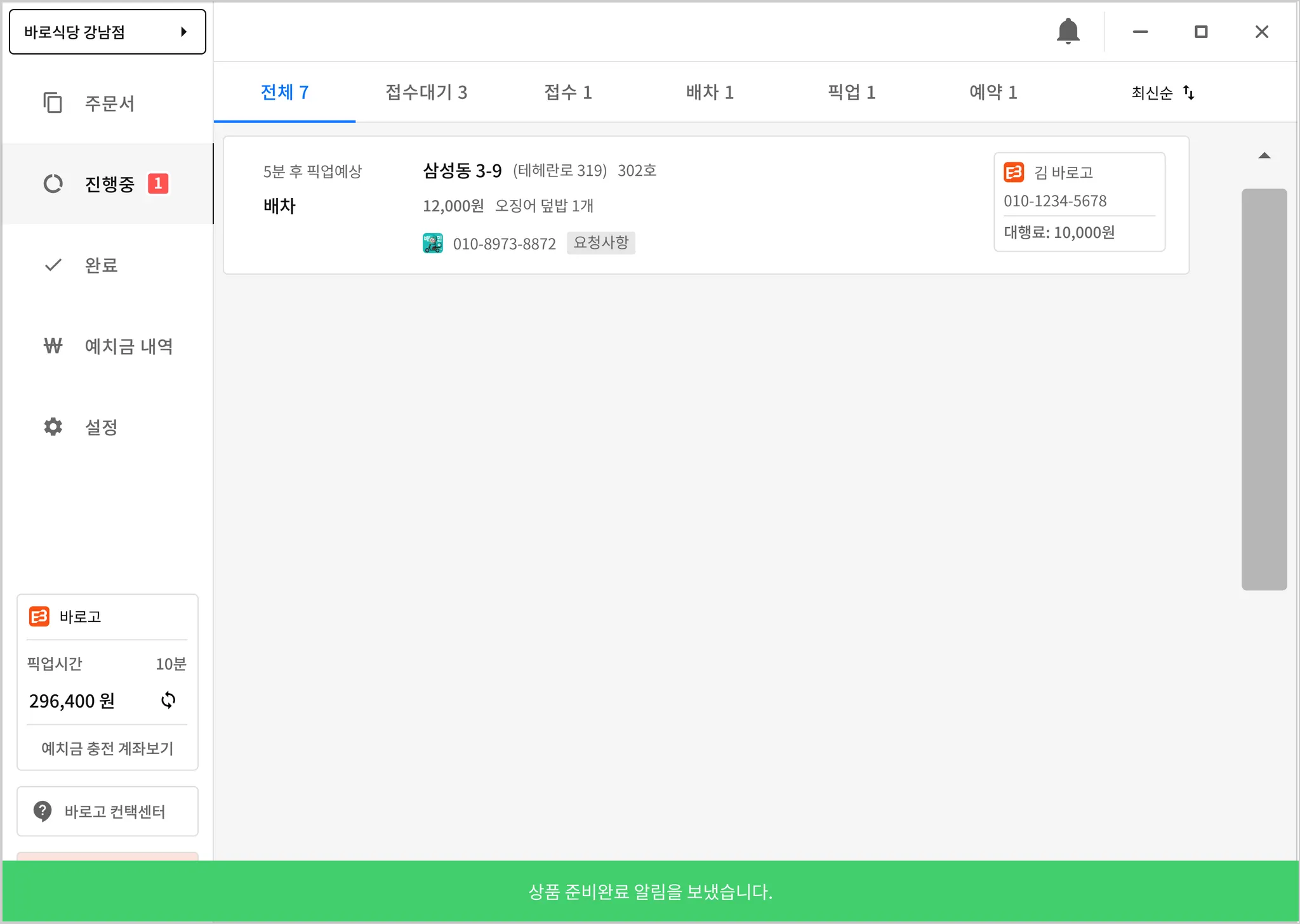Viewport: 1300px width, 924px height.
Task: Open the 예약 1 tab
Action: [x=993, y=93]
